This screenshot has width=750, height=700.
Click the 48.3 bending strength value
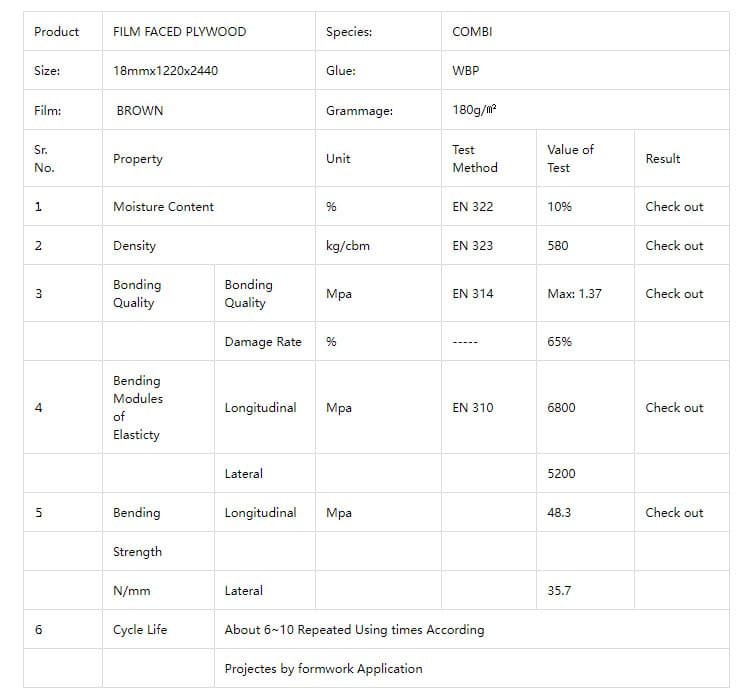(x=561, y=513)
